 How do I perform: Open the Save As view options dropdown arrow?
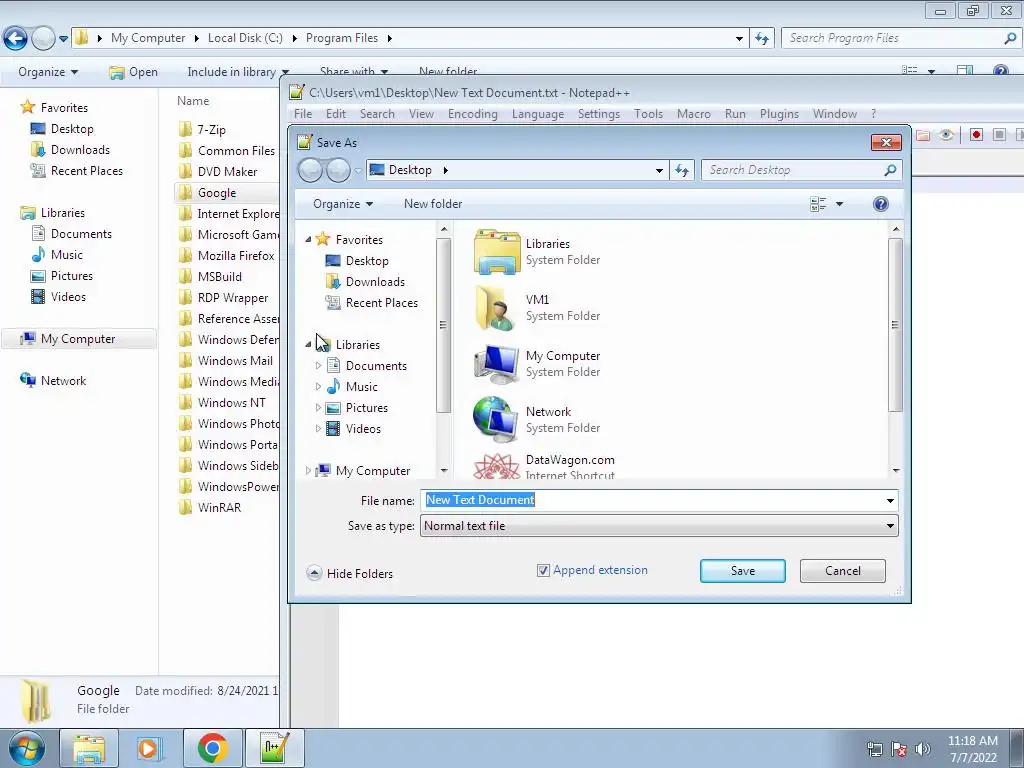[x=840, y=204]
